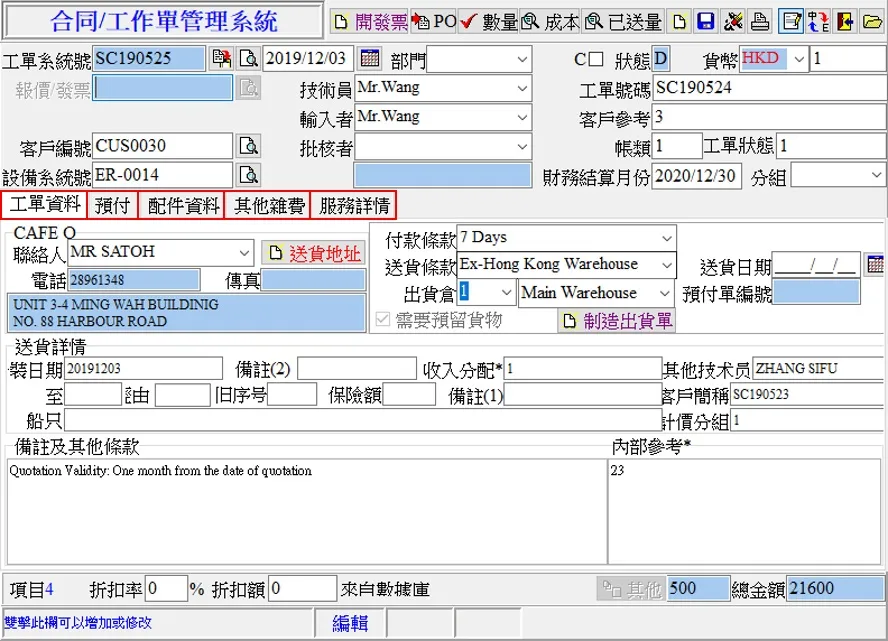This screenshot has width=888, height=641.
Task: Click the printer icon in the toolbar
Action: (761, 22)
